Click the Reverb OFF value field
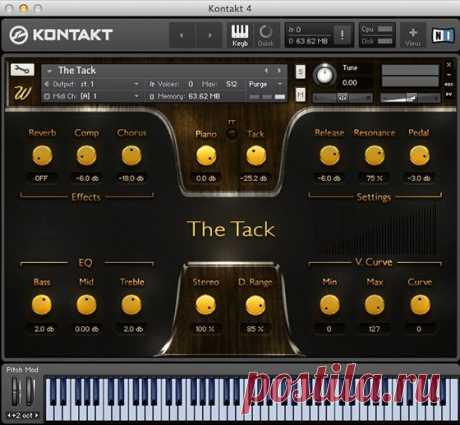 42,178
